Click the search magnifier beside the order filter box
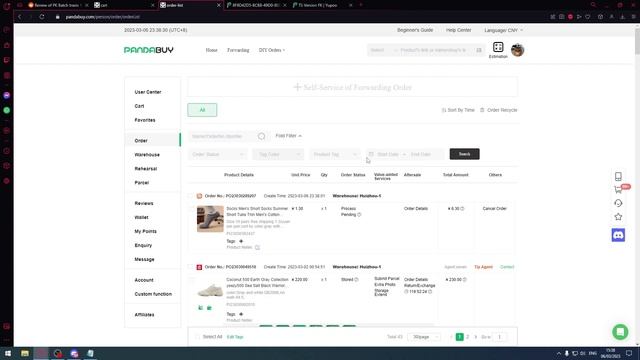This screenshot has width=640, height=360. click(x=262, y=136)
